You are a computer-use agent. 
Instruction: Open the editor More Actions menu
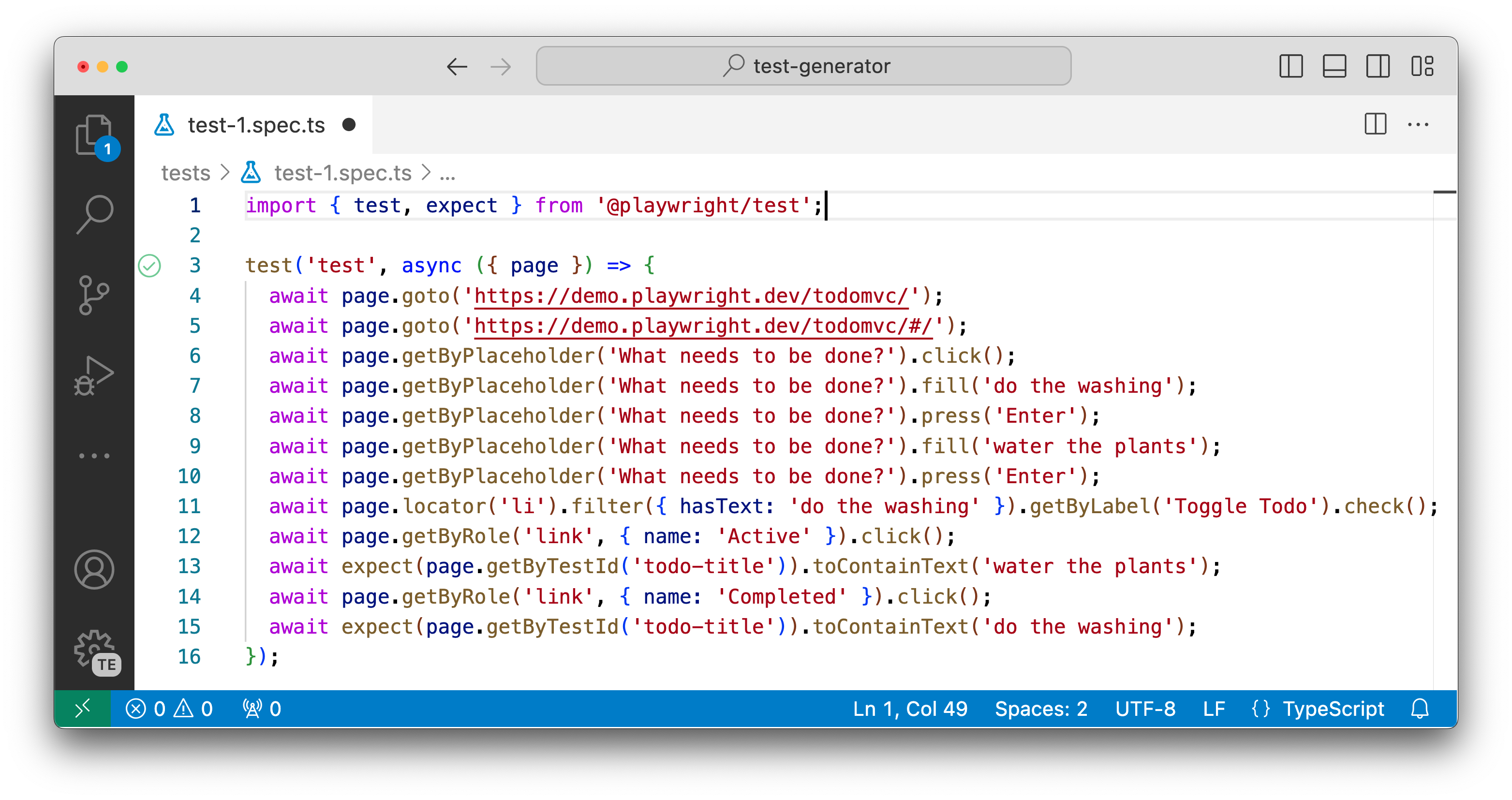pyautogui.click(x=1418, y=124)
